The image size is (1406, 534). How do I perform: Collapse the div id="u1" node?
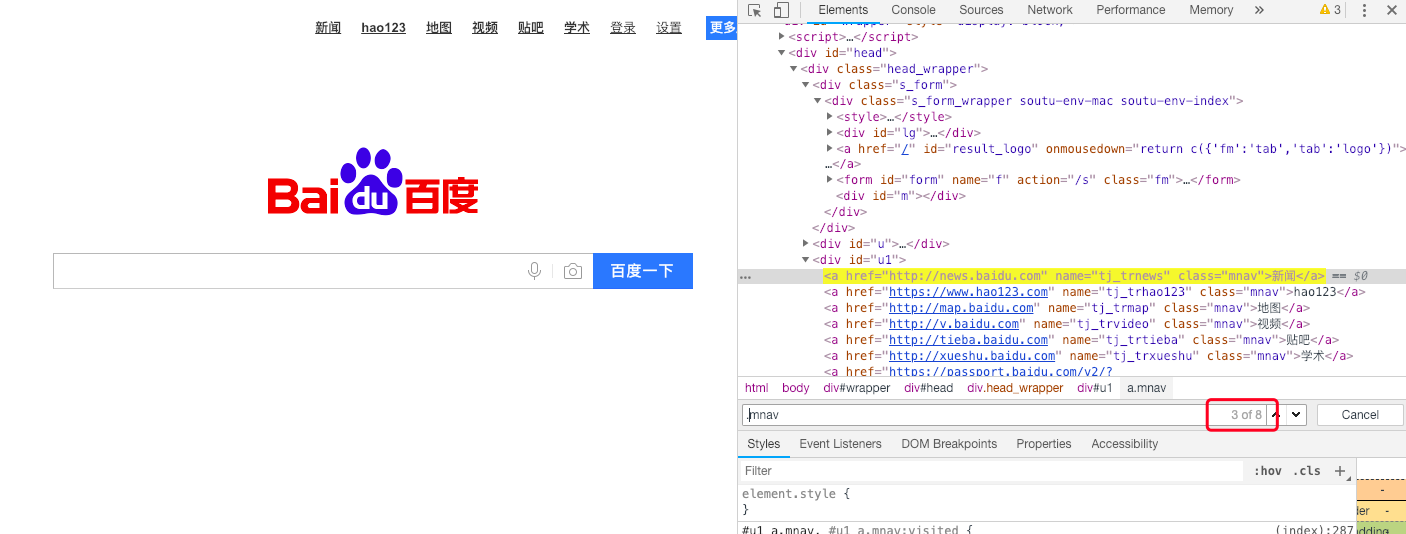coord(806,259)
